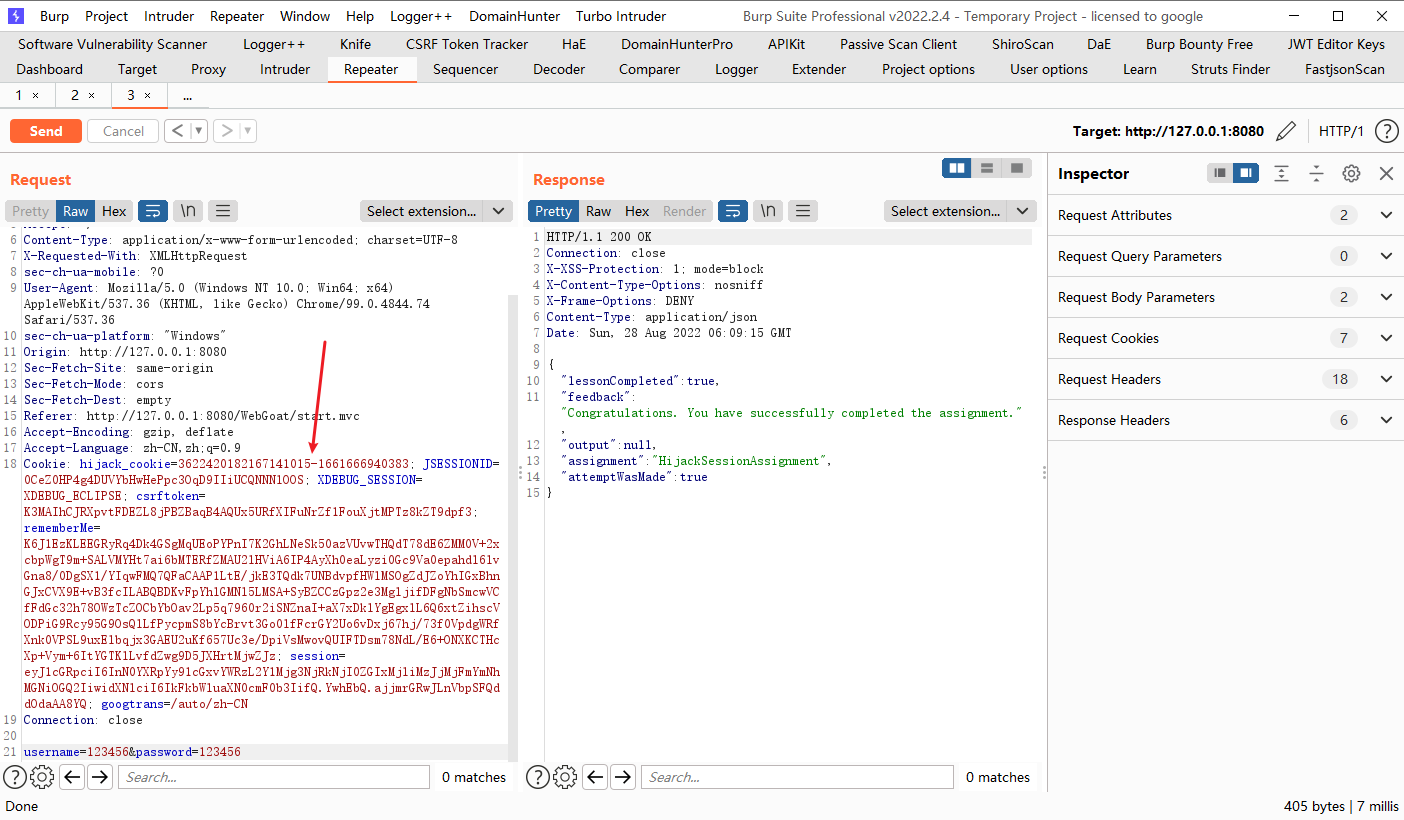The width and height of the screenshot is (1404, 820).
Task: Click the username=123456 body line
Action: click(132, 752)
